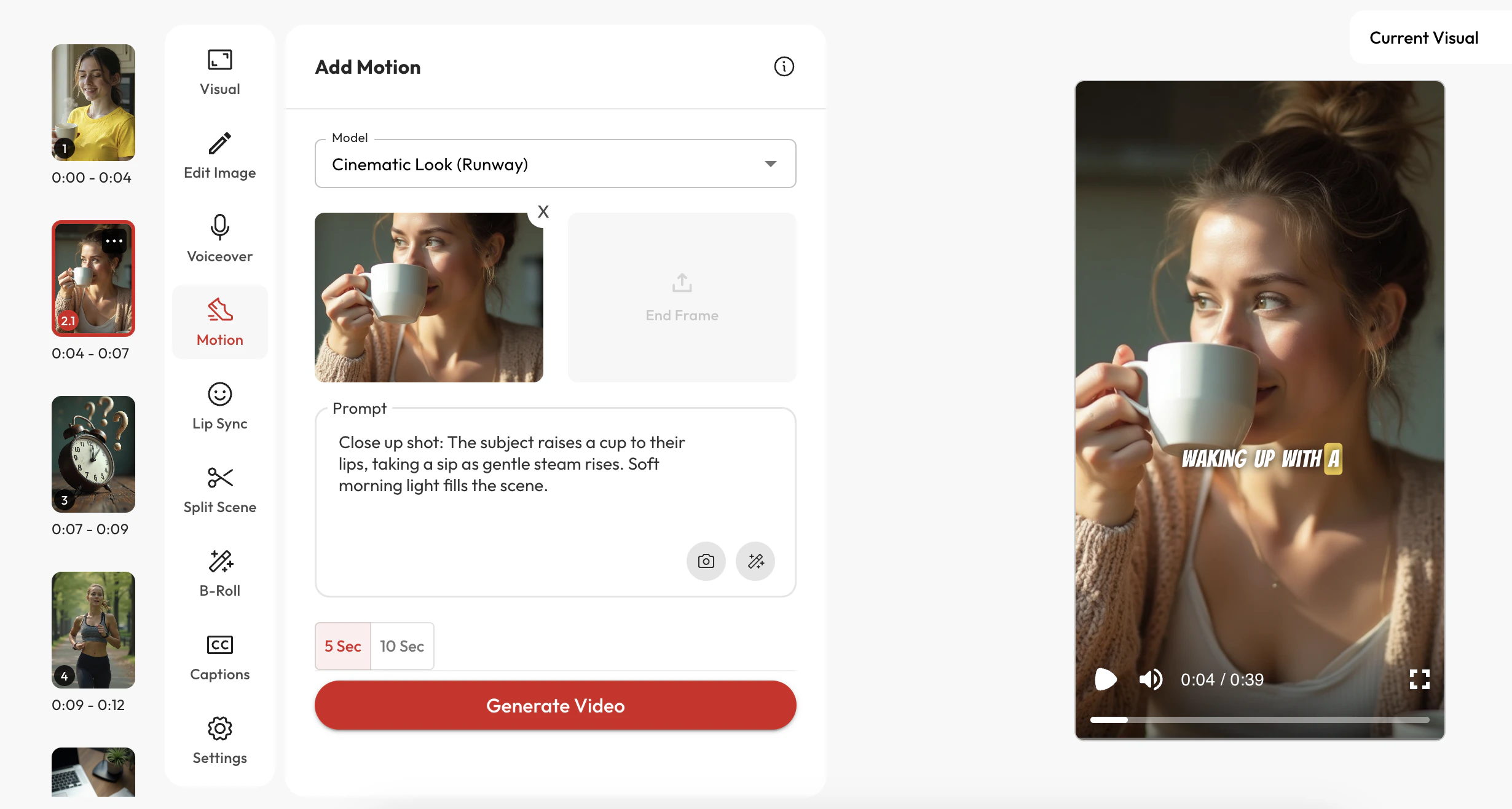Select the 5 Sec duration option
The width and height of the screenshot is (1512, 809).
pos(342,646)
